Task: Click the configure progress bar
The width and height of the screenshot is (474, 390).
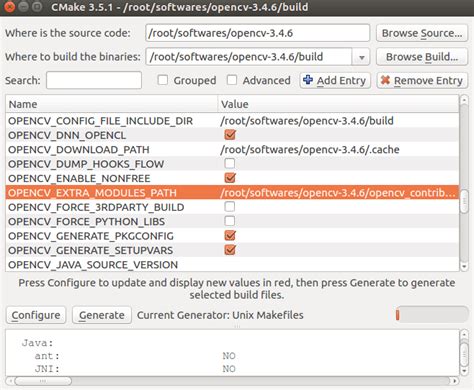Action: pyautogui.click(x=432, y=315)
